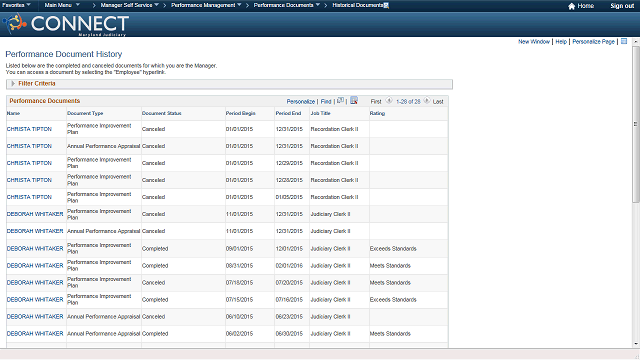Click Personalize in Performance Documents grid

(x=301, y=102)
